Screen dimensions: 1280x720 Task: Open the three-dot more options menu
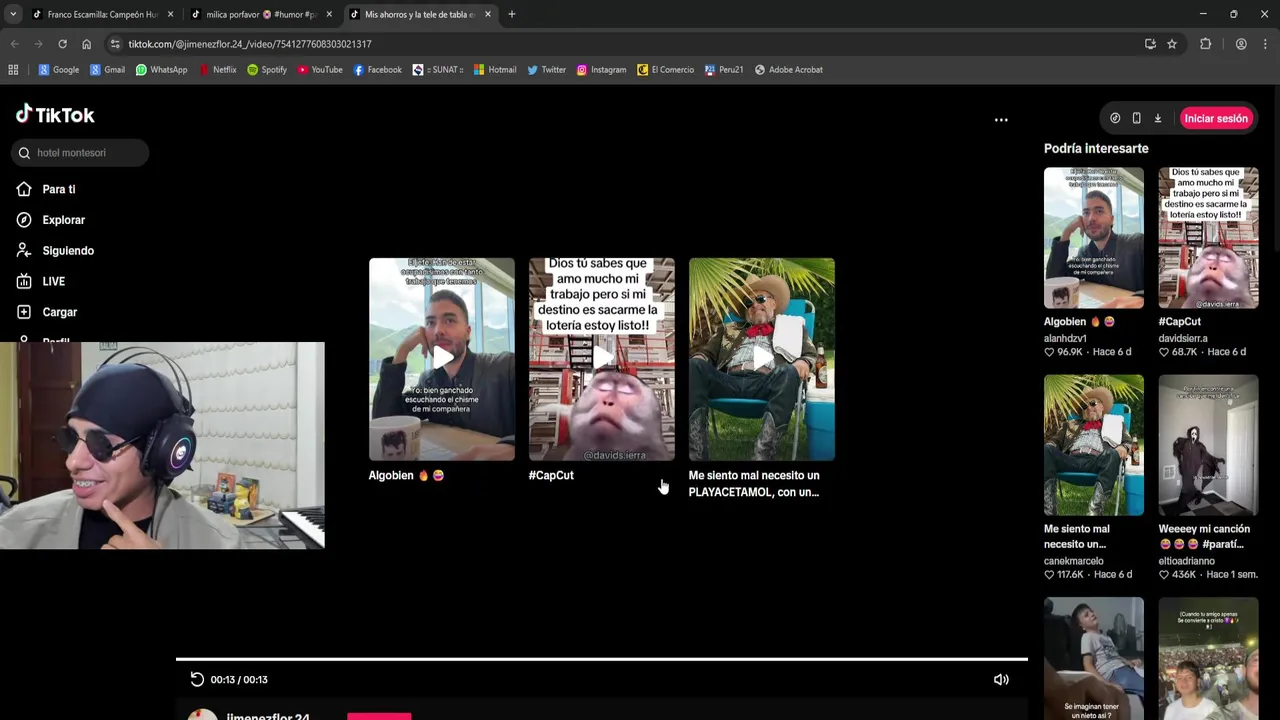(x=1001, y=119)
